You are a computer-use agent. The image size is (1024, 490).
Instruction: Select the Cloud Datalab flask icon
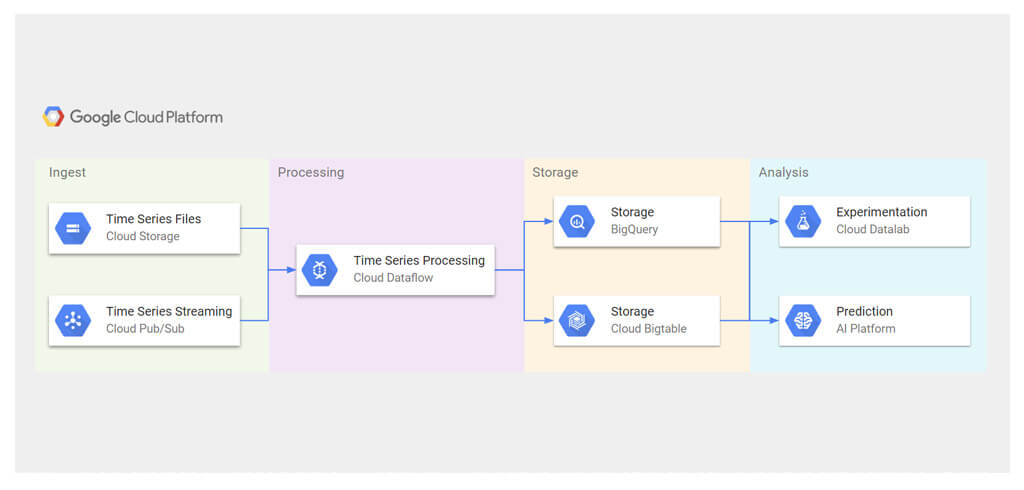pyautogui.click(x=803, y=221)
